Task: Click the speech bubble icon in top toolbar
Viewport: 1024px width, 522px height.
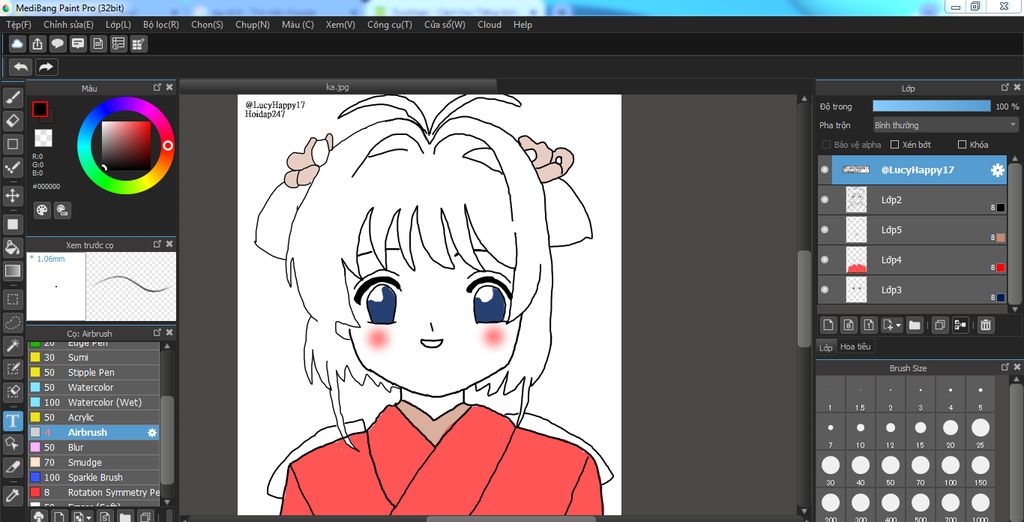Action: pos(57,44)
